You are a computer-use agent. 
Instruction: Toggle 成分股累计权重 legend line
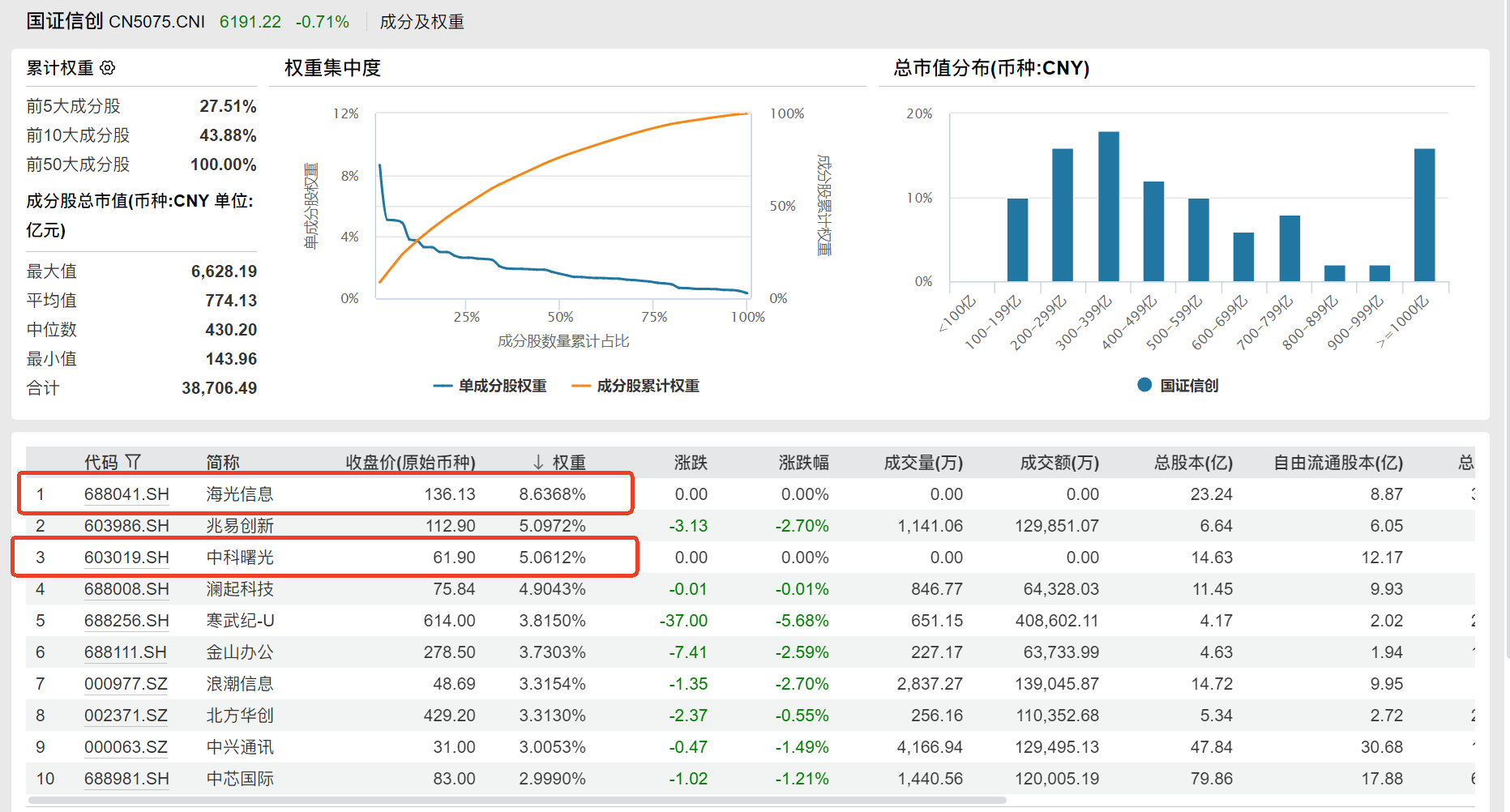pos(635,386)
